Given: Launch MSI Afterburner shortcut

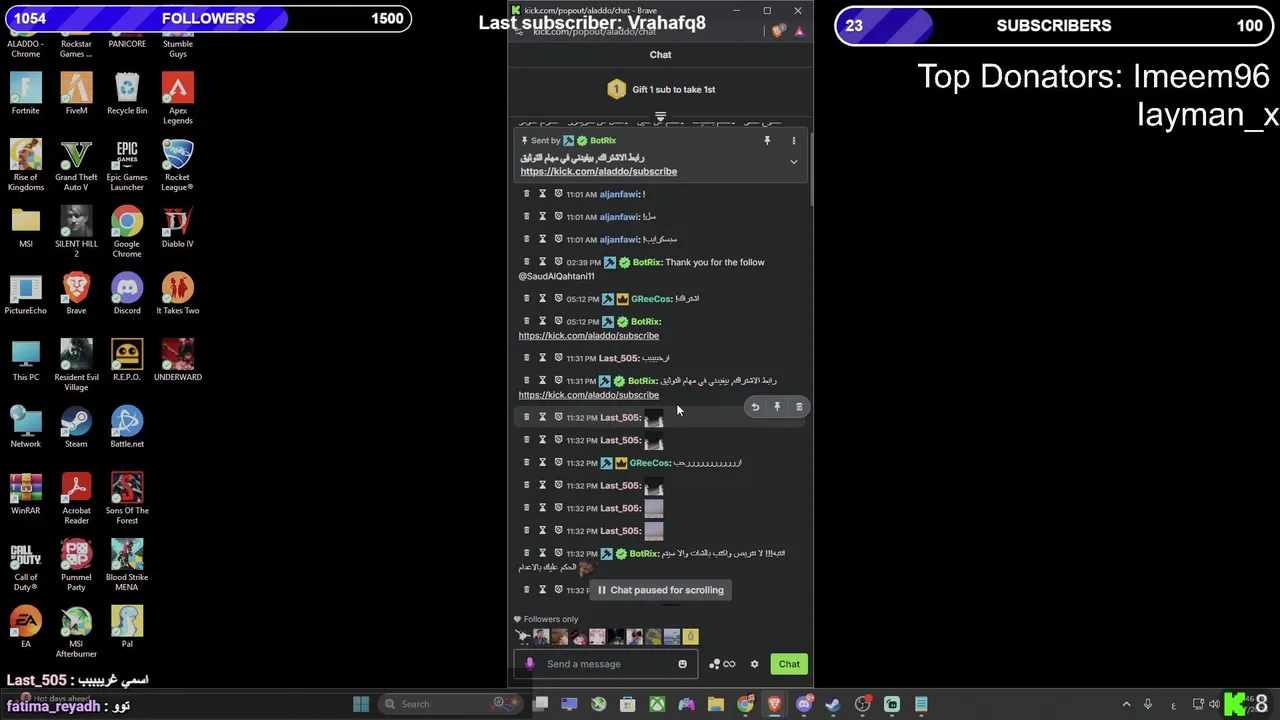Looking at the screenshot, I should pos(76,632).
